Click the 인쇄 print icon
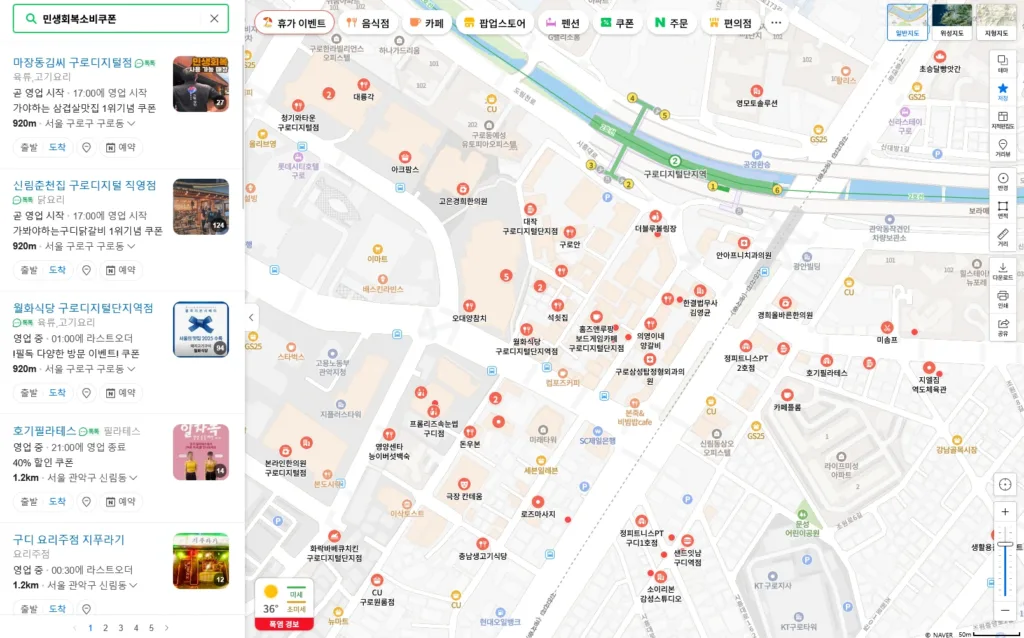The height and width of the screenshot is (638, 1024). [x=1003, y=298]
